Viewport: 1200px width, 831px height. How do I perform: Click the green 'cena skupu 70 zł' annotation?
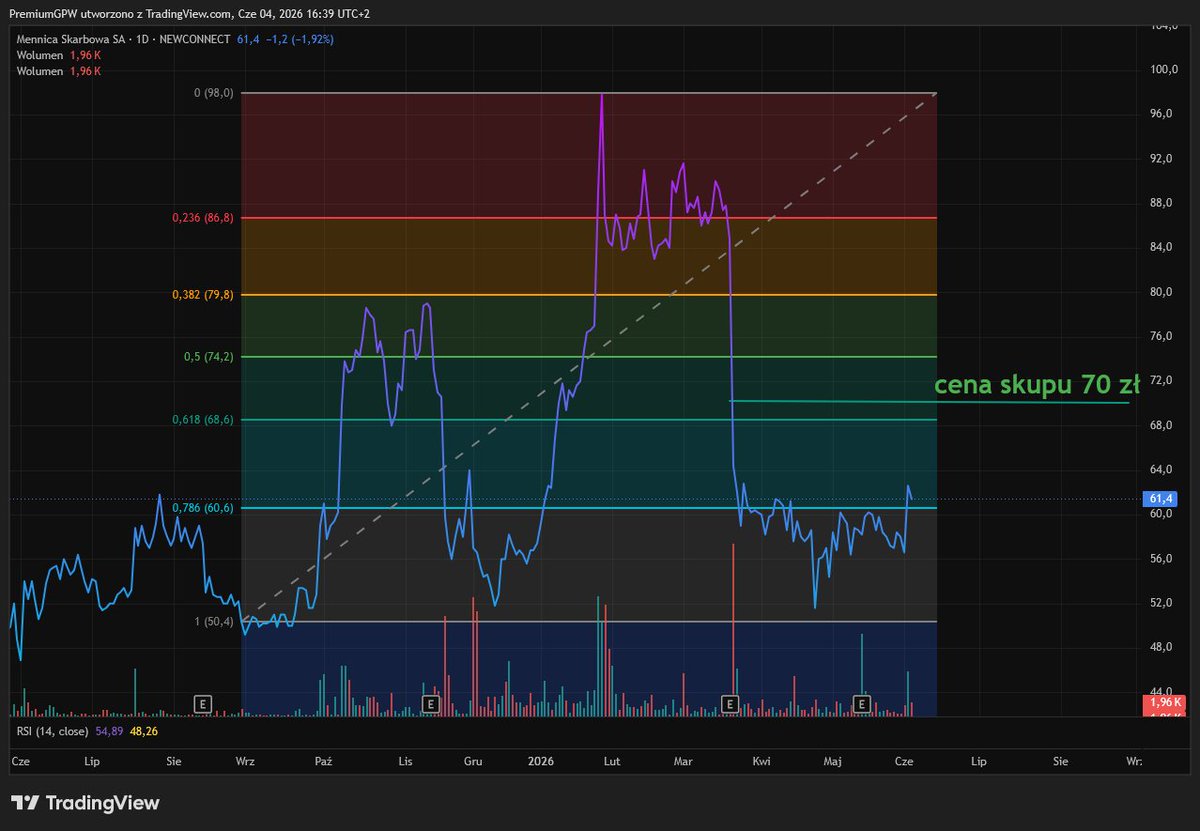click(1036, 386)
